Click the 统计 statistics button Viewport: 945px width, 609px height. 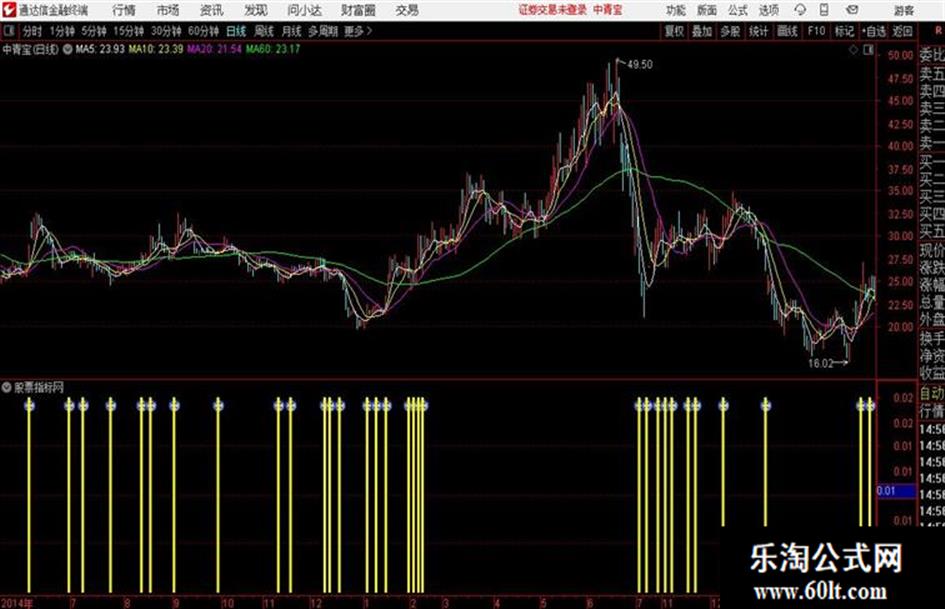tap(758, 31)
